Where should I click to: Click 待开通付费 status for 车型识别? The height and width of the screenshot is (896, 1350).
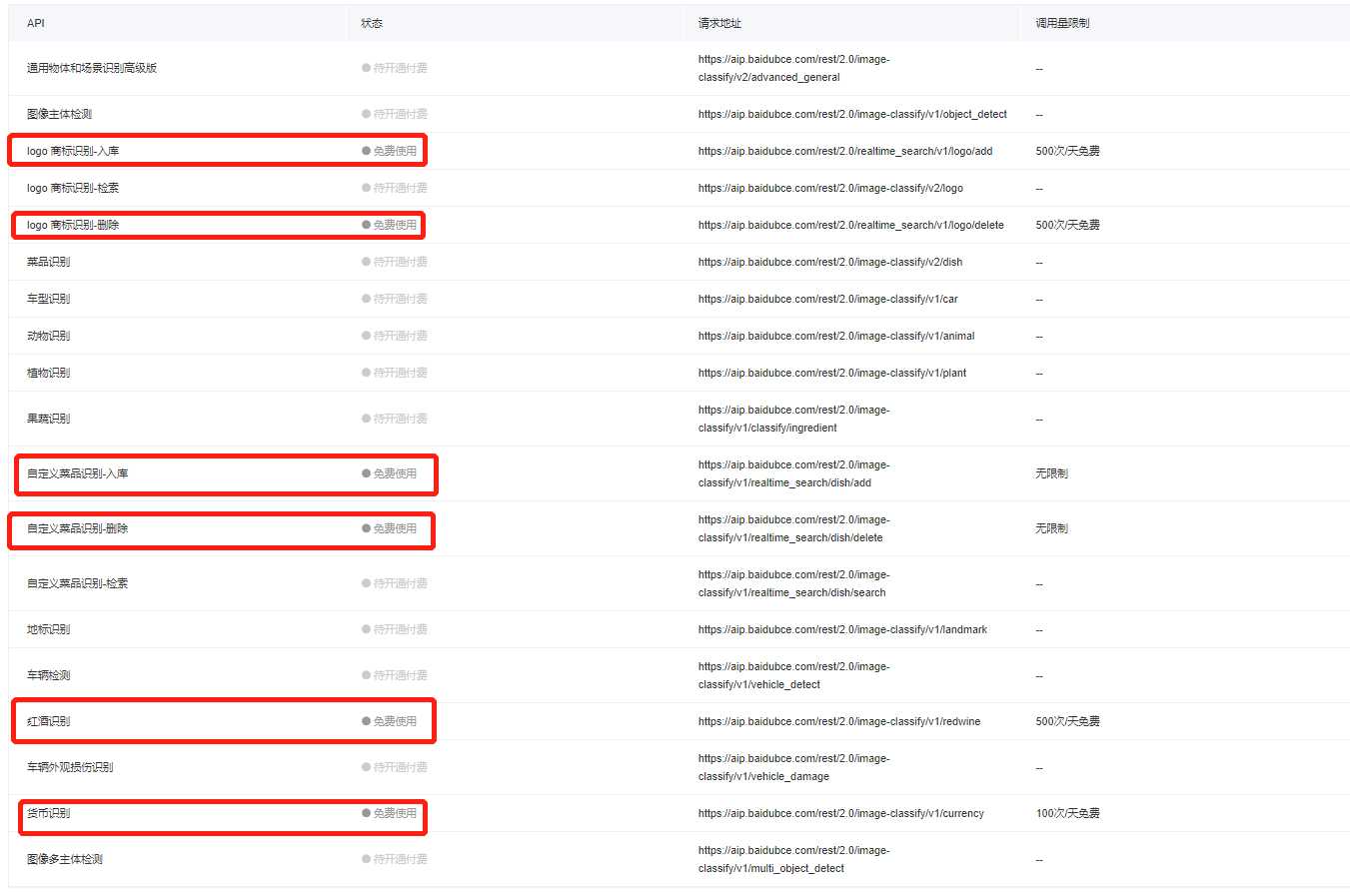[x=395, y=299]
